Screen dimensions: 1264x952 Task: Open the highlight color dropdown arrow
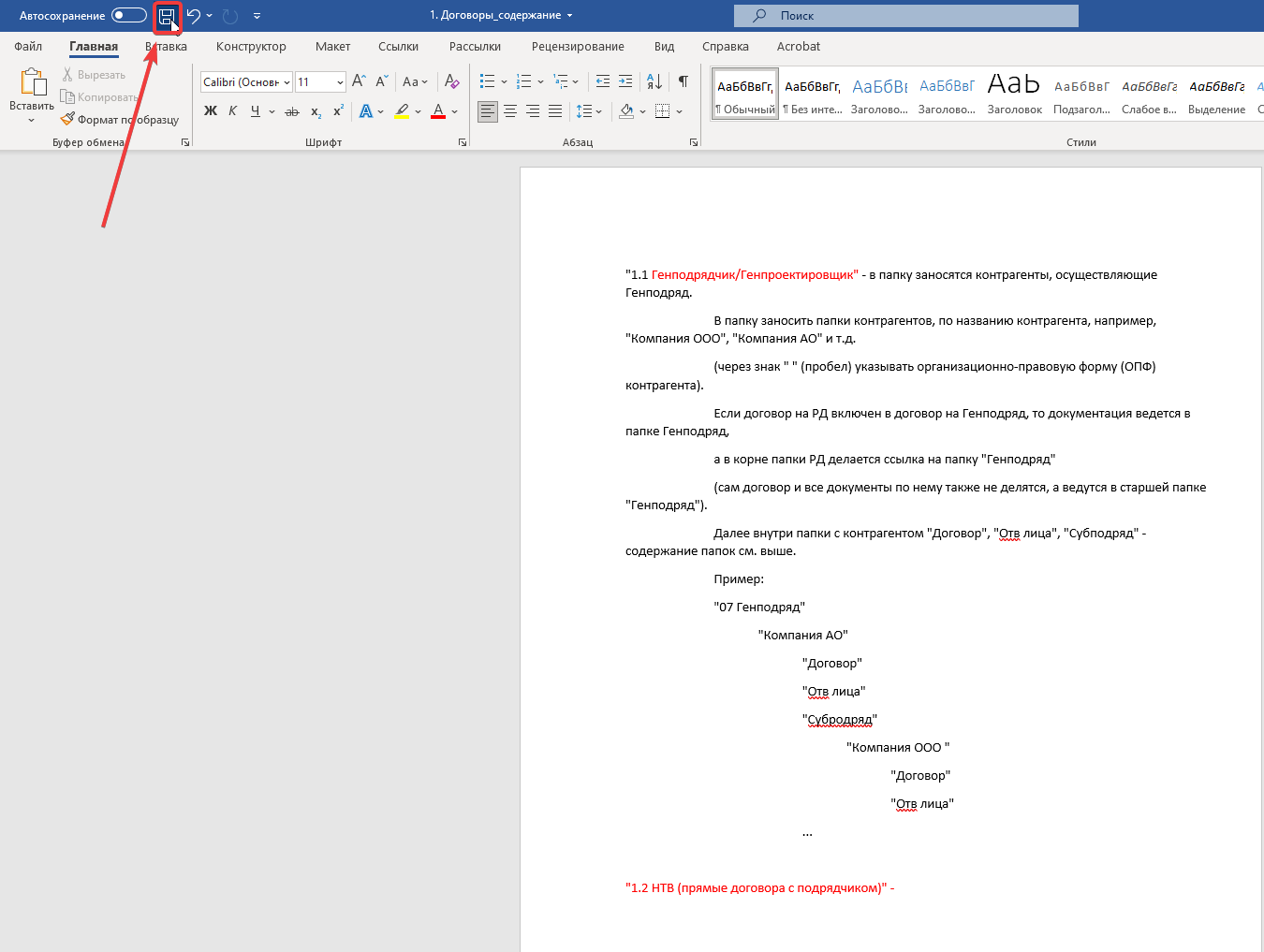point(418,111)
